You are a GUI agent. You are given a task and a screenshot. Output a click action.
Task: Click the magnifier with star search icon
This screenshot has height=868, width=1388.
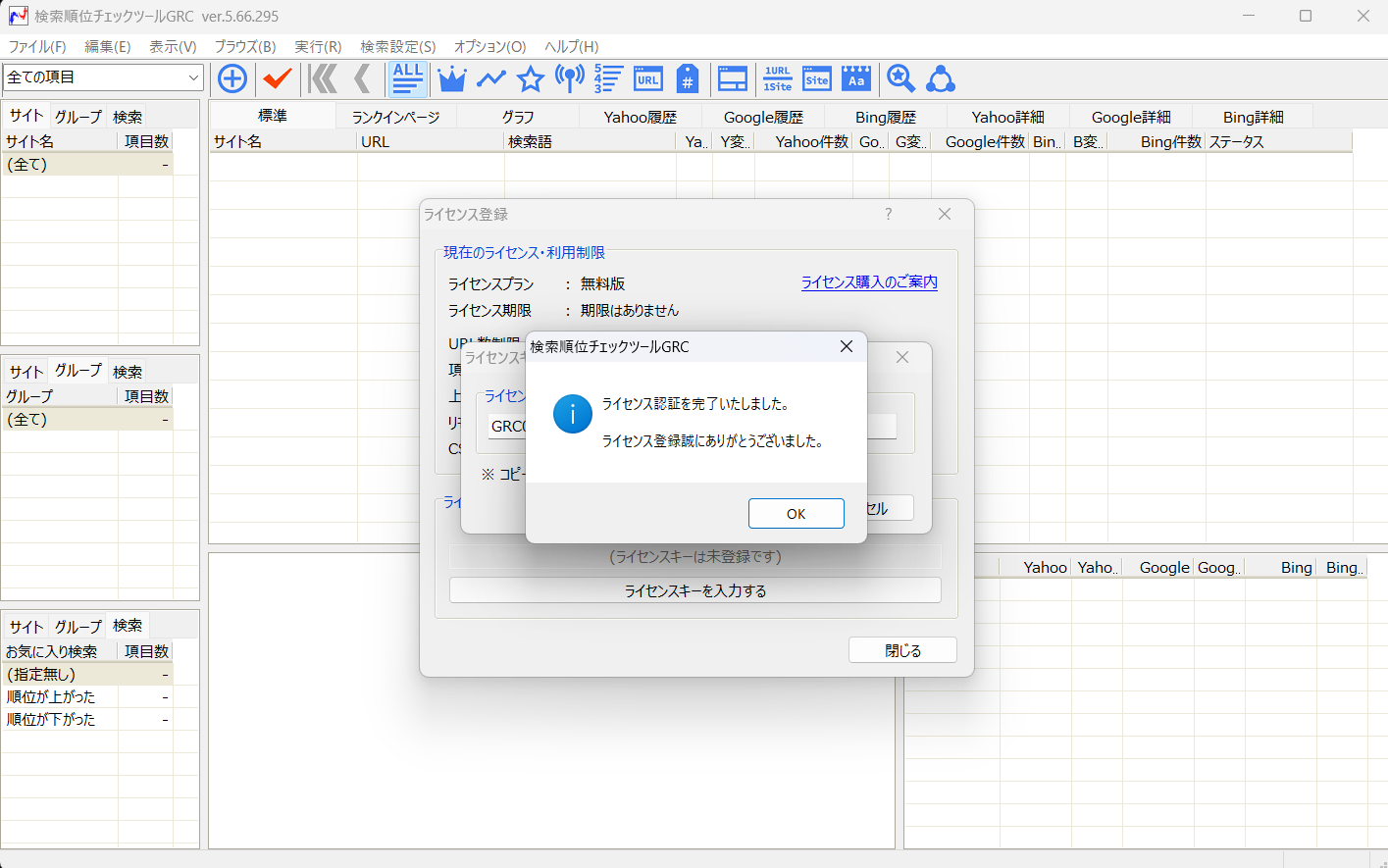pyautogui.click(x=901, y=78)
